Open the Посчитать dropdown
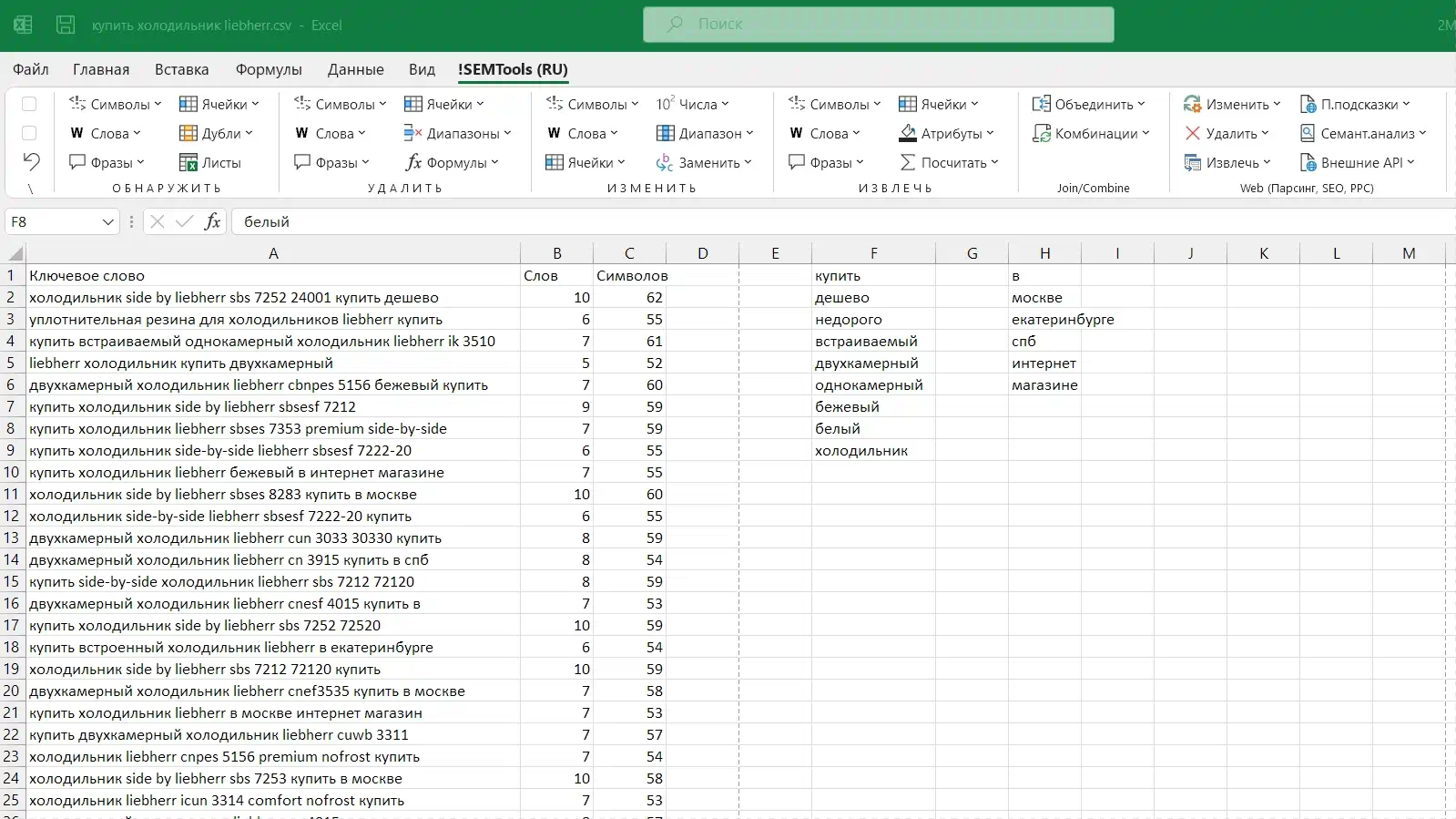Viewport: 1456px width, 819px height. click(x=949, y=162)
